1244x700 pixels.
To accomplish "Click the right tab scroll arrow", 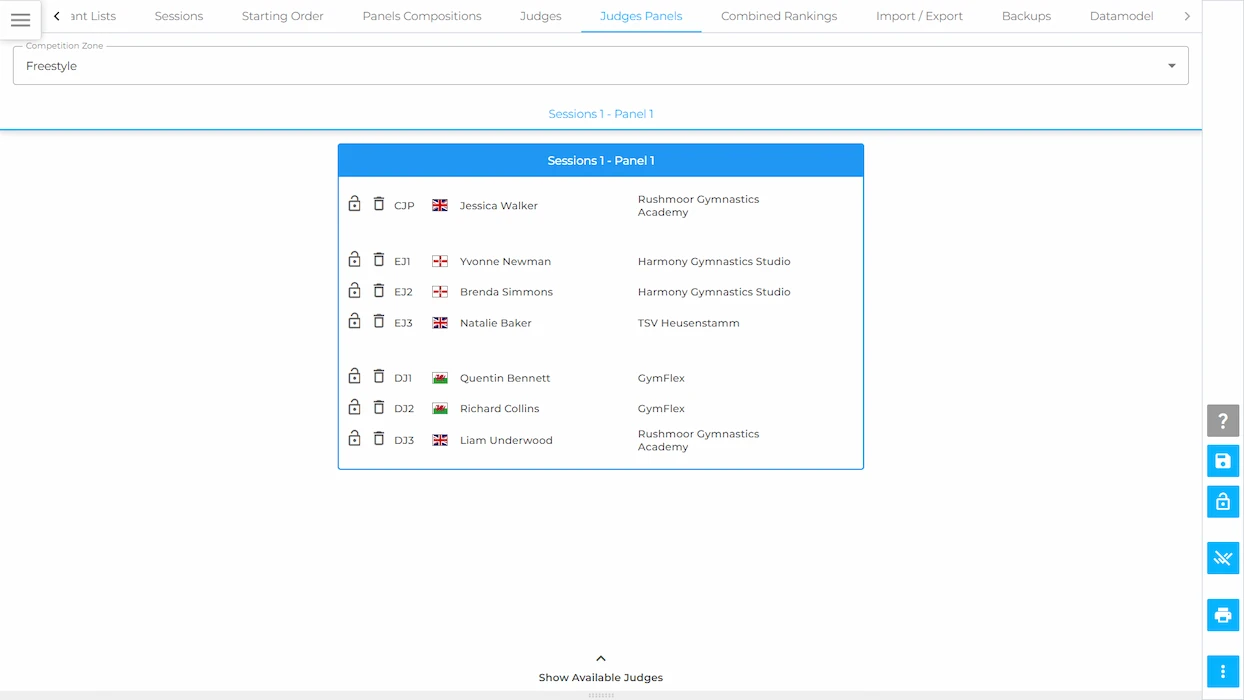I will pyautogui.click(x=1187, y=16).
